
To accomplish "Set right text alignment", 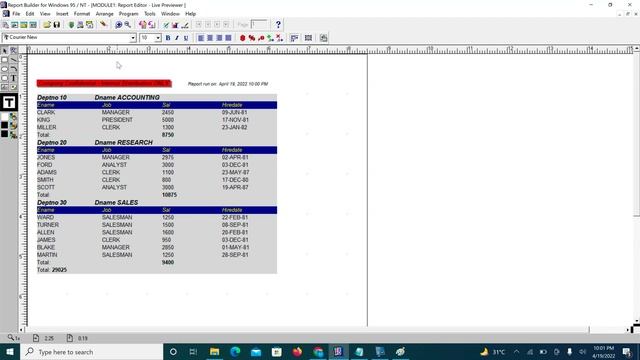I will click(219, 38).
